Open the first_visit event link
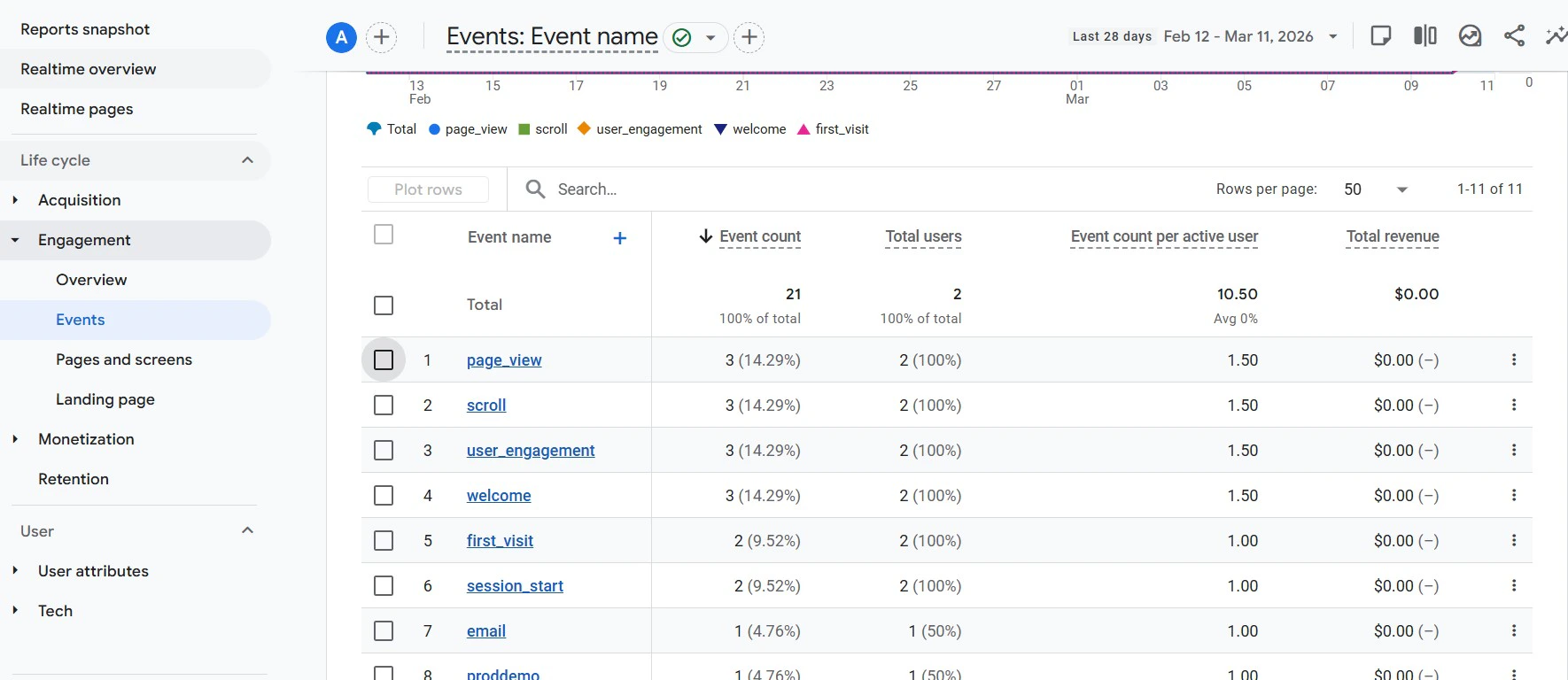The image size is (1568, 680). pyautogui.click(x=500, y=541)
